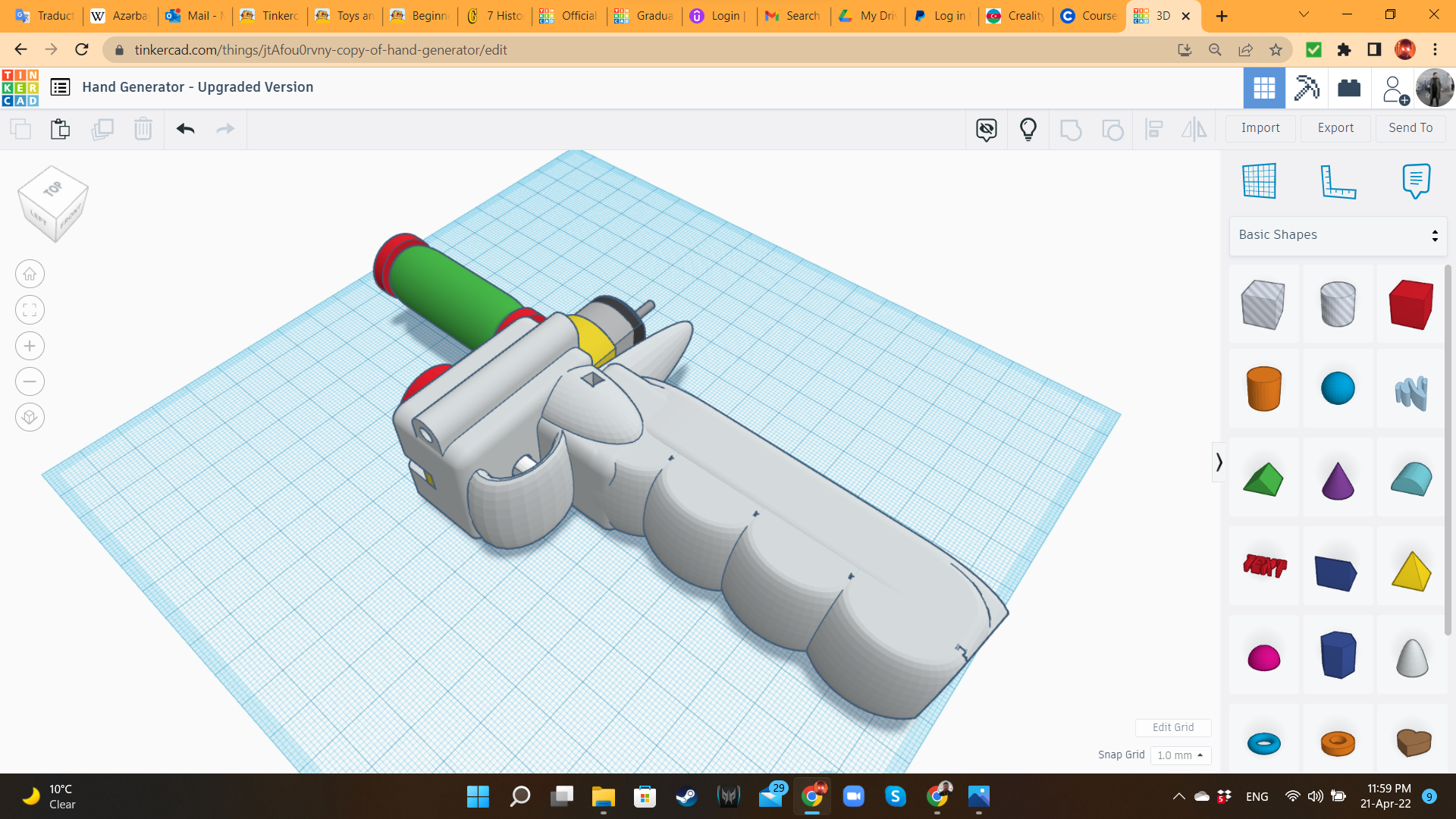Click the Home view button
Screen dimensions: 1456x819
tap(30, 275)
